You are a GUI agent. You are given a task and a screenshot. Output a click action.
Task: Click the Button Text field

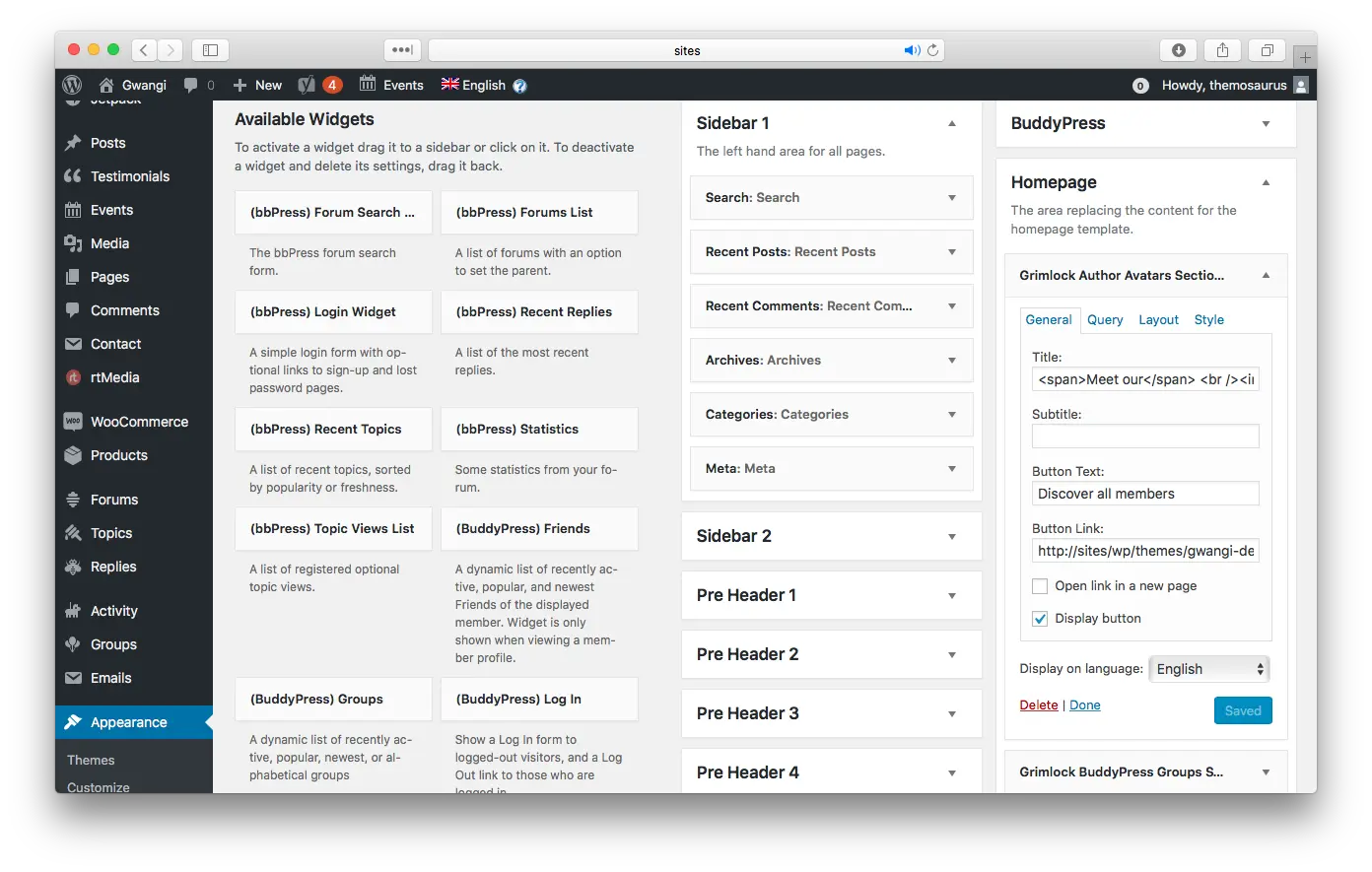point(1145,494)
